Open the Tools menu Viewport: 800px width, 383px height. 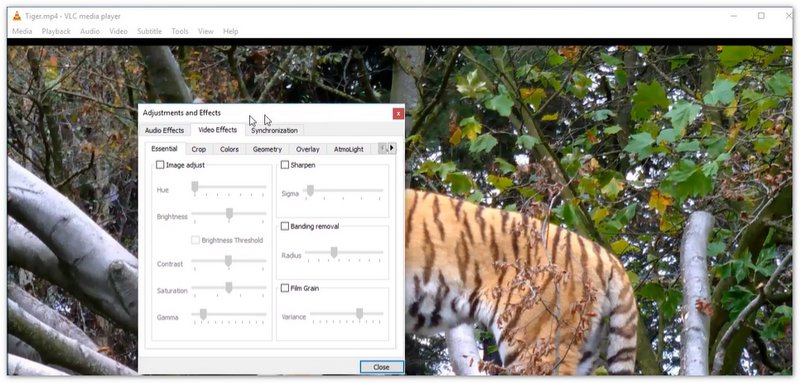coord(180,31)
